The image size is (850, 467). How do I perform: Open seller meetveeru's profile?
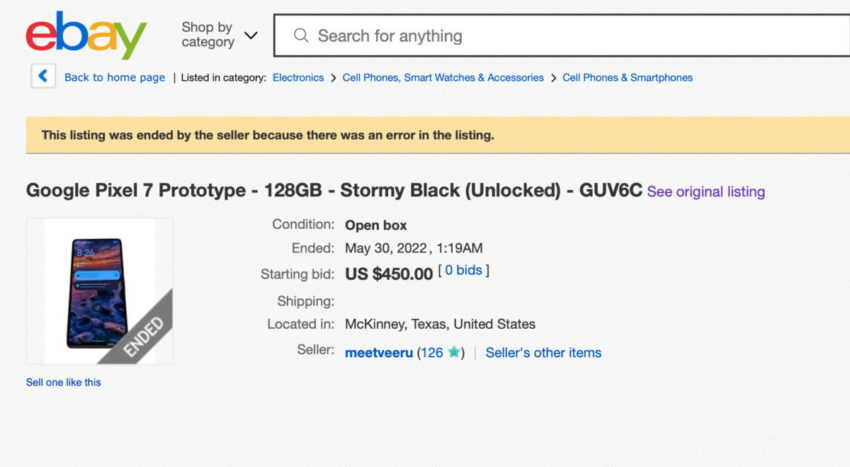coord(378,352)
